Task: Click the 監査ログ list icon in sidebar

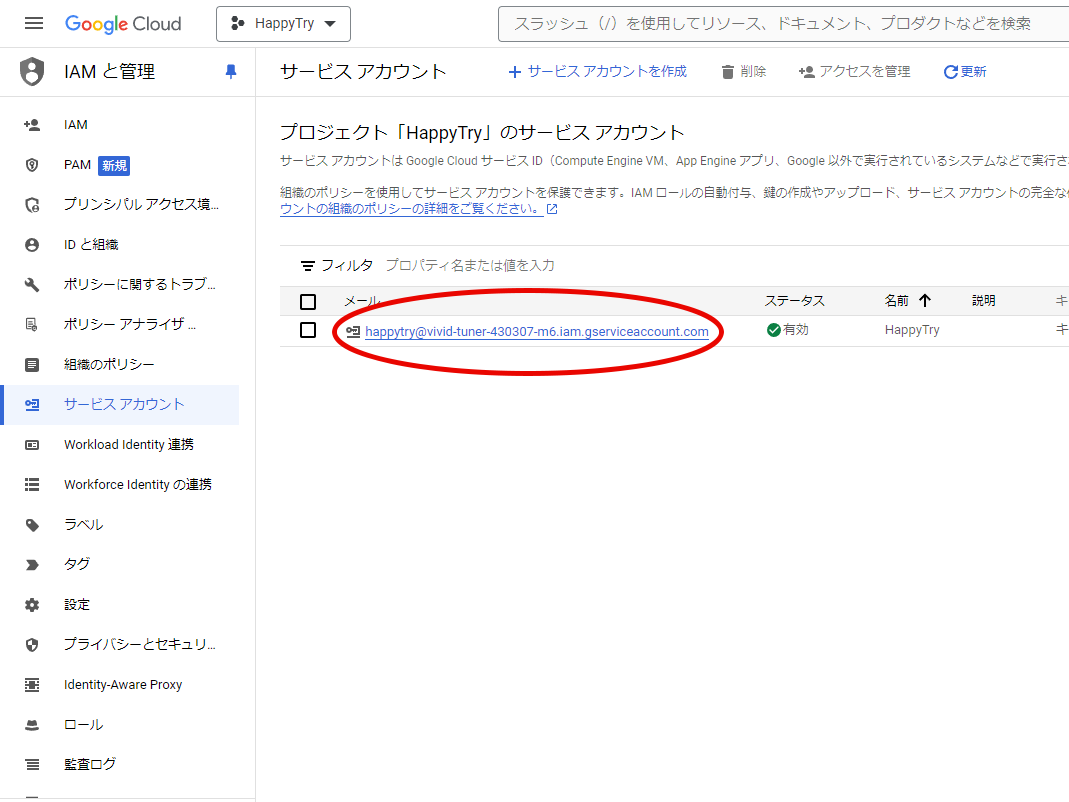Action: point(32,765)
